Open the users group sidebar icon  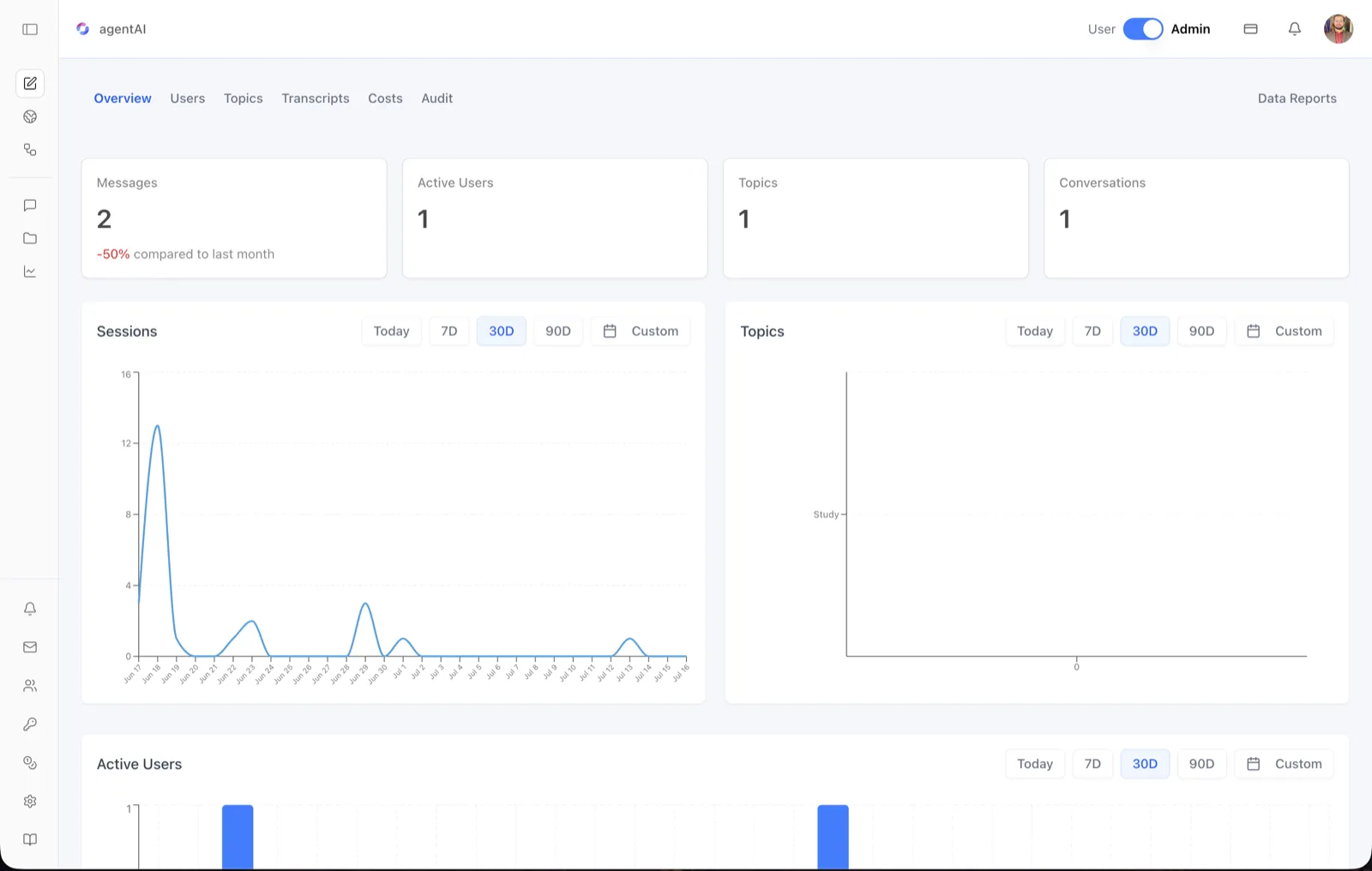tap(30, 686)
